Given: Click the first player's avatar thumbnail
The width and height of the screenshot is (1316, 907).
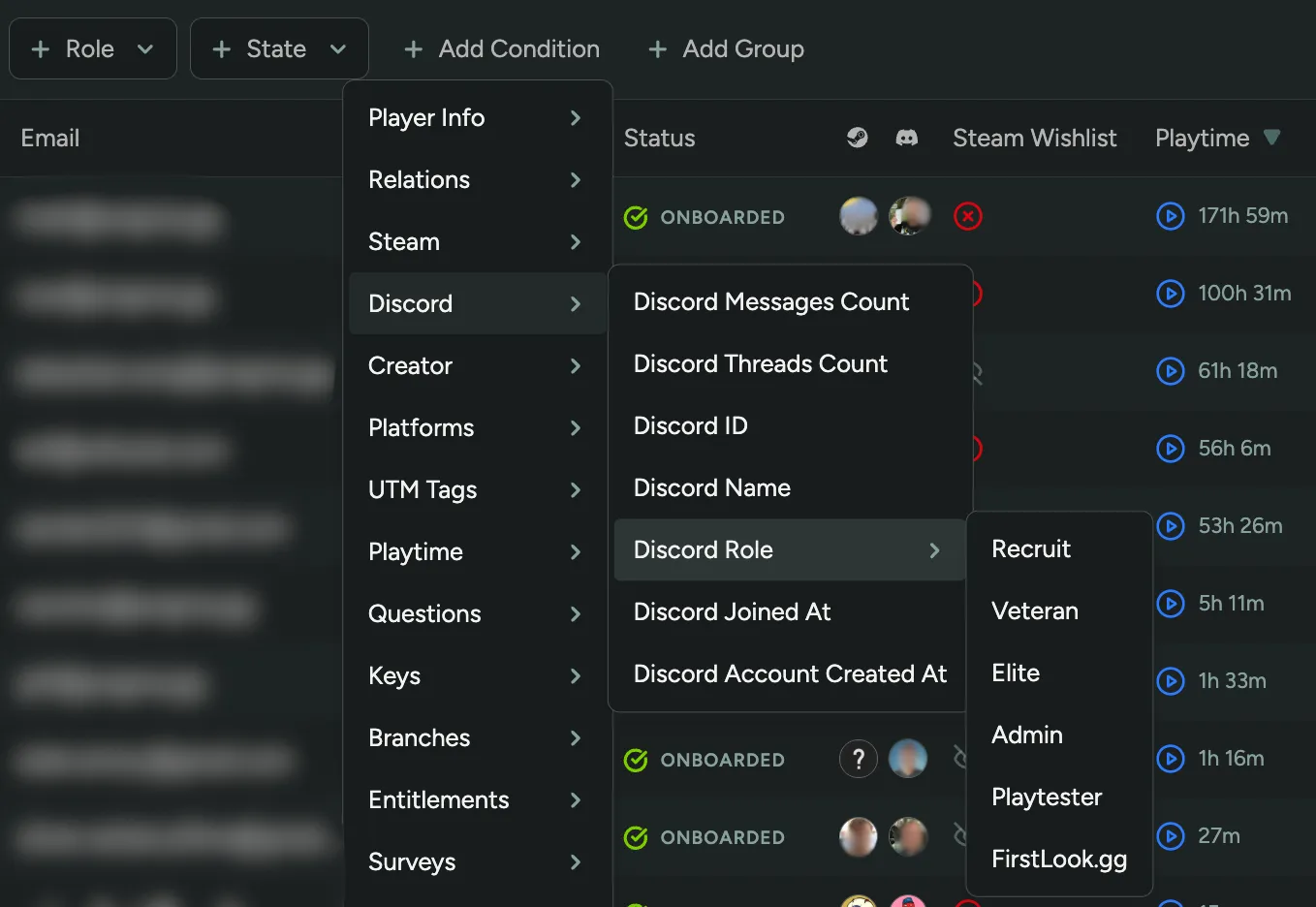Looking at the screenshot, I should (858, 216).
